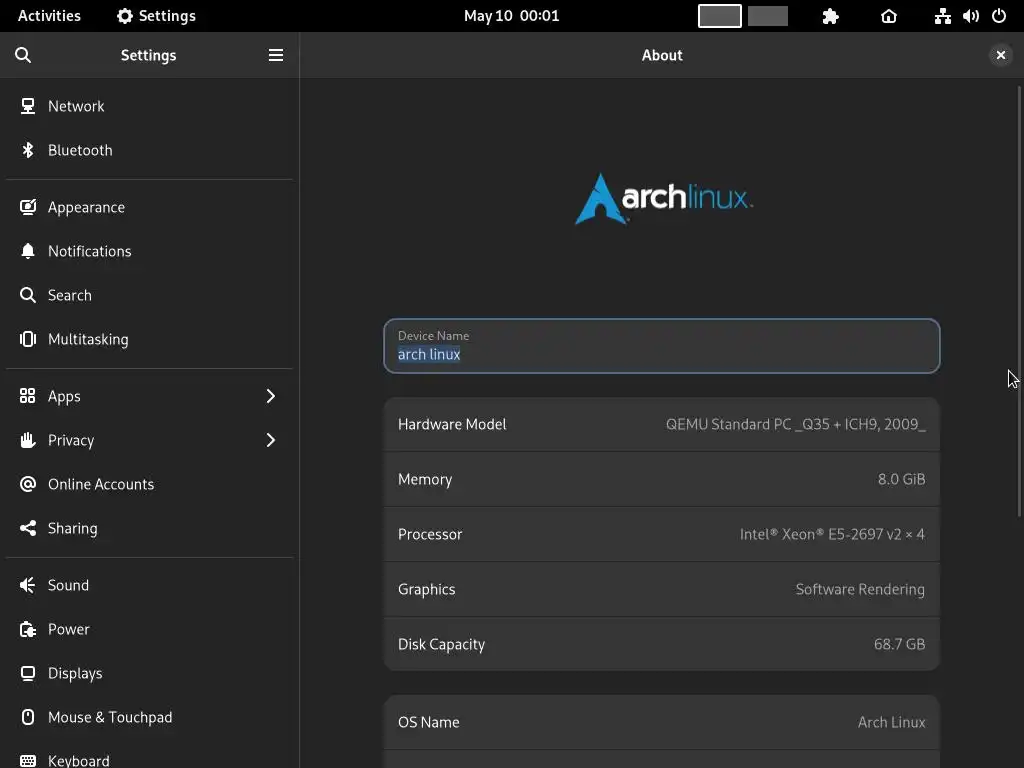Click the Multitasking icon in sidebar
Screen dimensions: 1024x768
[27, 339]
